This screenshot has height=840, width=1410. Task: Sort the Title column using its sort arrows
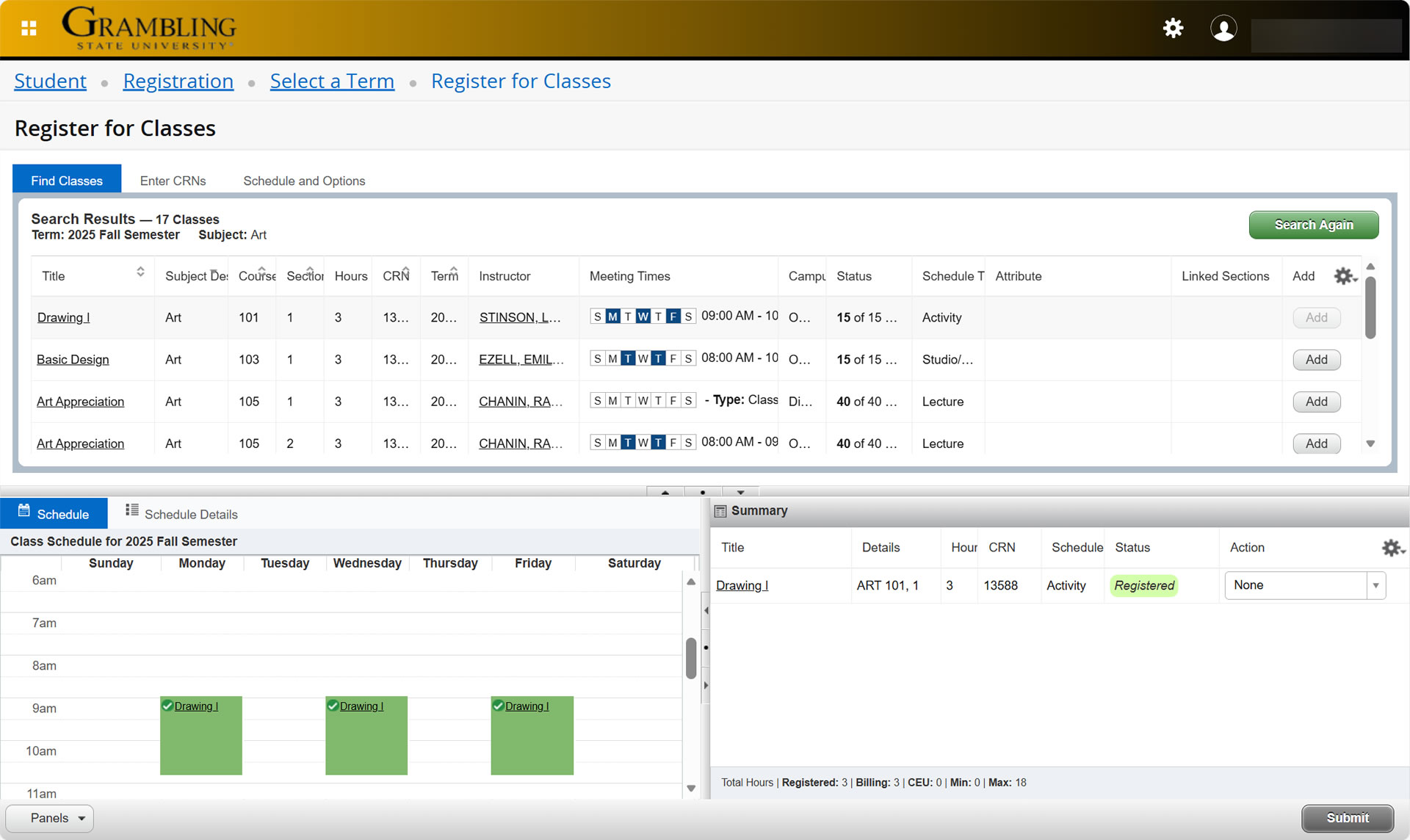[x=140, y=271]
